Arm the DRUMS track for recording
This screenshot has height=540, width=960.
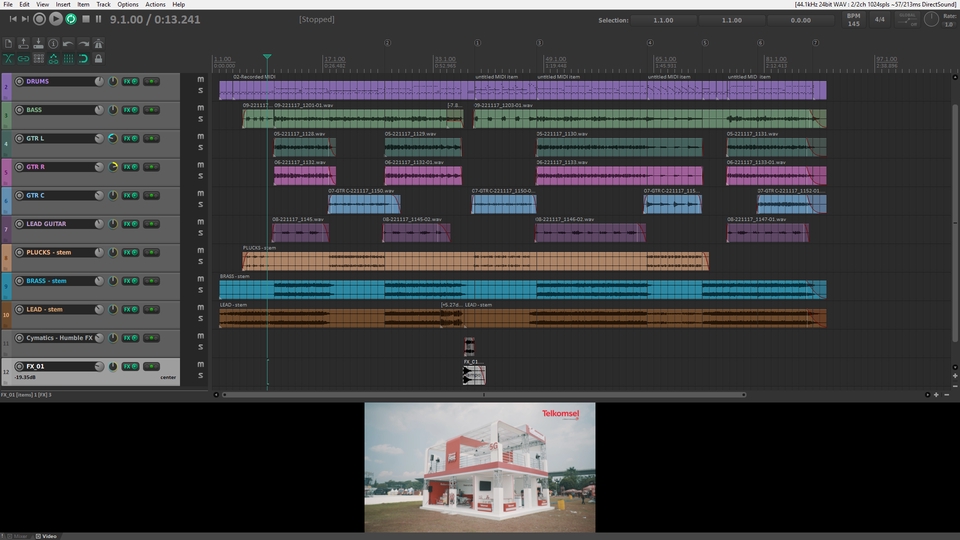pos(20,81)
